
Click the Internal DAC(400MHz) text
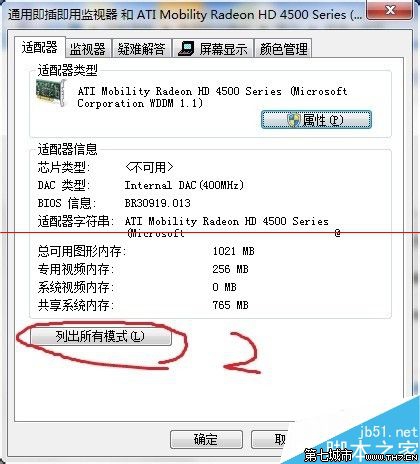pyautogui.click(x=184, y=185)
